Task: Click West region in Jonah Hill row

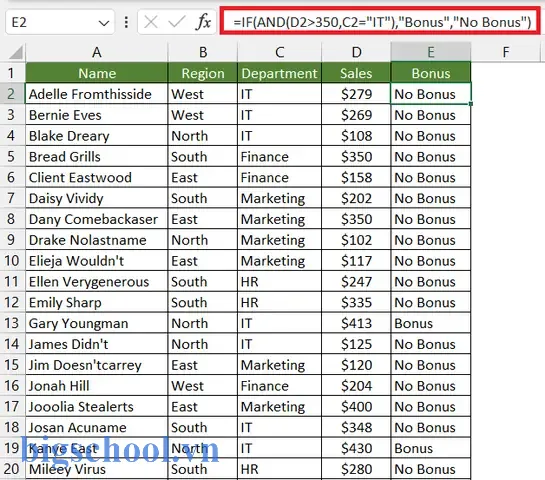Action: [x=203, y=386]
